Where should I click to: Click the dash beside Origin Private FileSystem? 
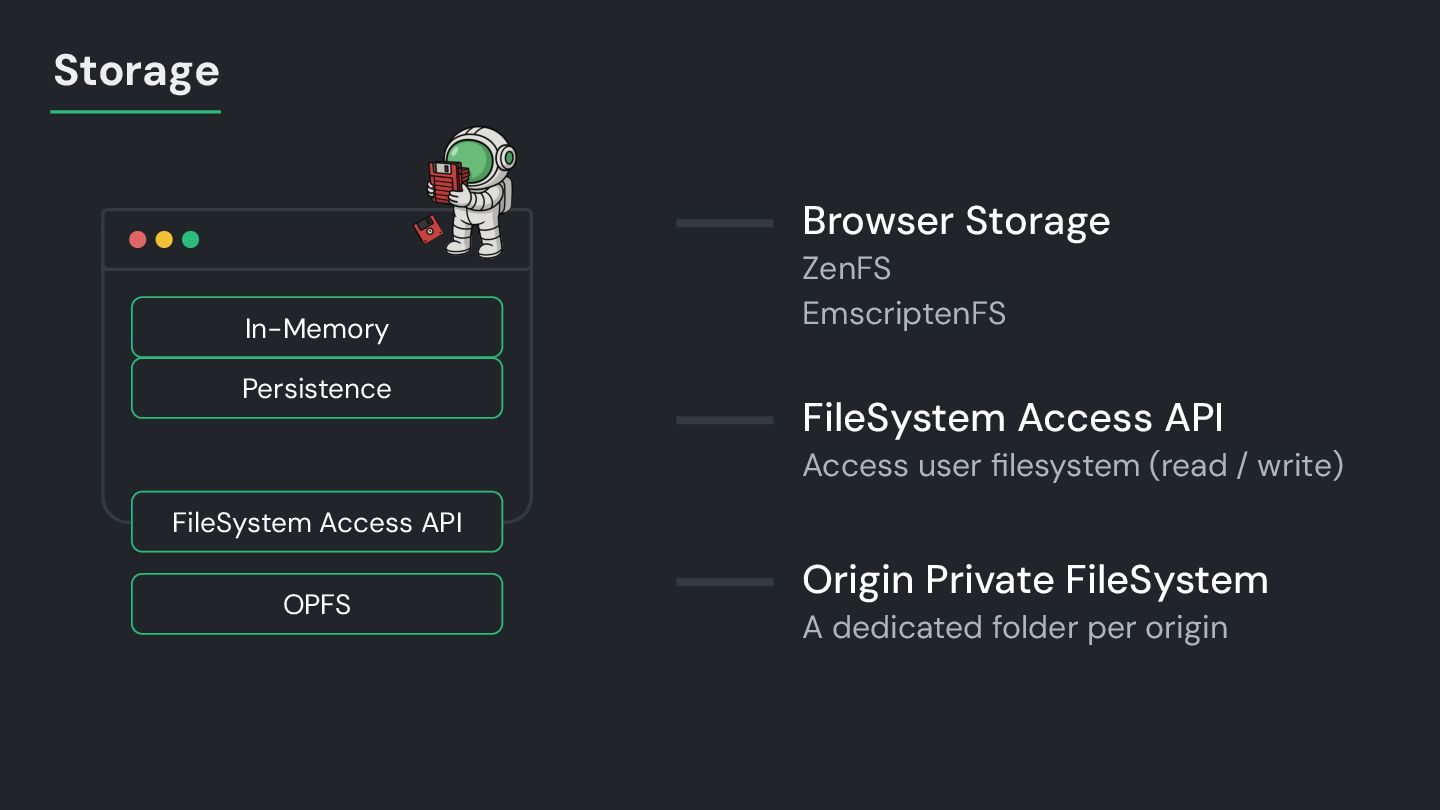(x=724, y=581)
